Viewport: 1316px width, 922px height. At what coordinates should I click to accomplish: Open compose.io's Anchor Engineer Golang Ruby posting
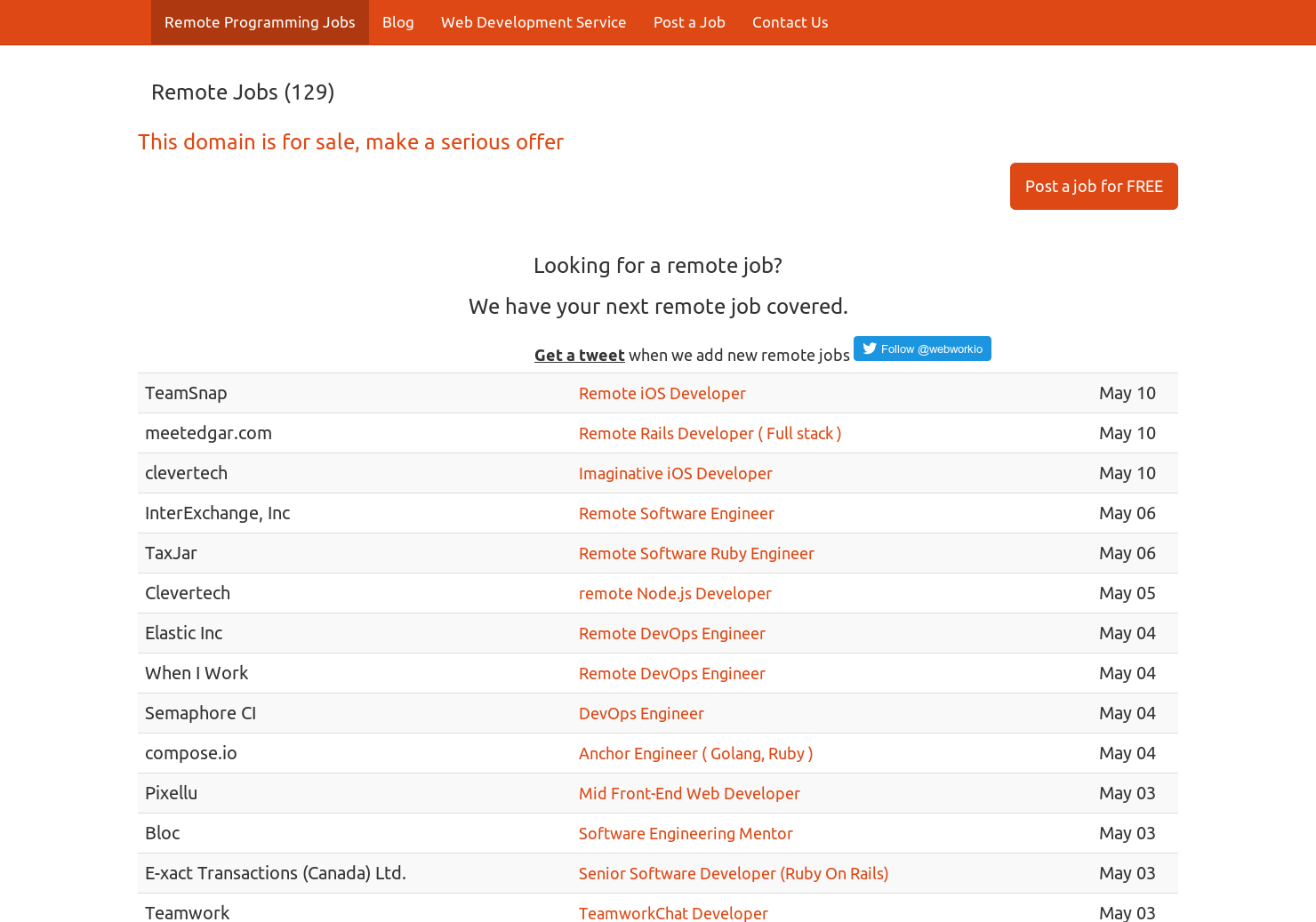click(695, 753)
